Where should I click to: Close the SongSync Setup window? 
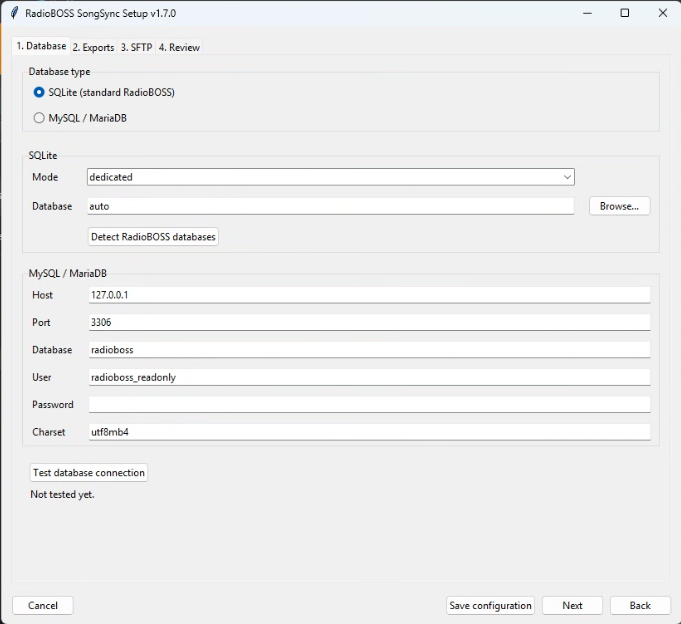click(x=663, y=13)
